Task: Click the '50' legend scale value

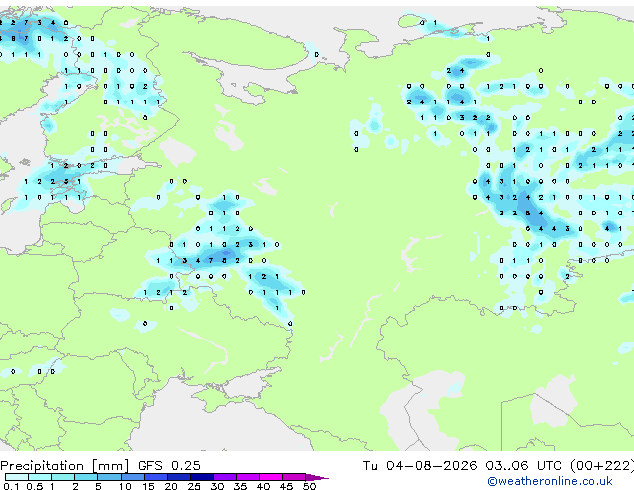Action: coord(309,486)
